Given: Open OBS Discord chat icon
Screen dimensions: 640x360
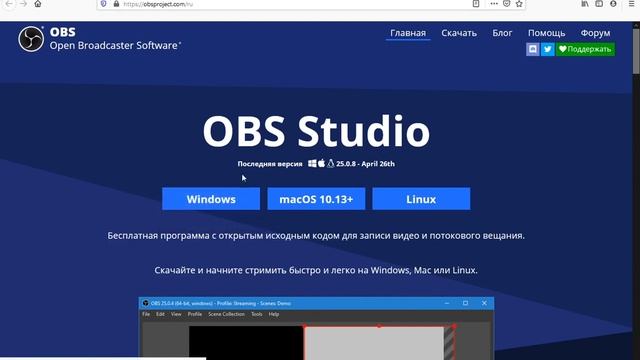Looking at the screenshot, I should [533, 49].
